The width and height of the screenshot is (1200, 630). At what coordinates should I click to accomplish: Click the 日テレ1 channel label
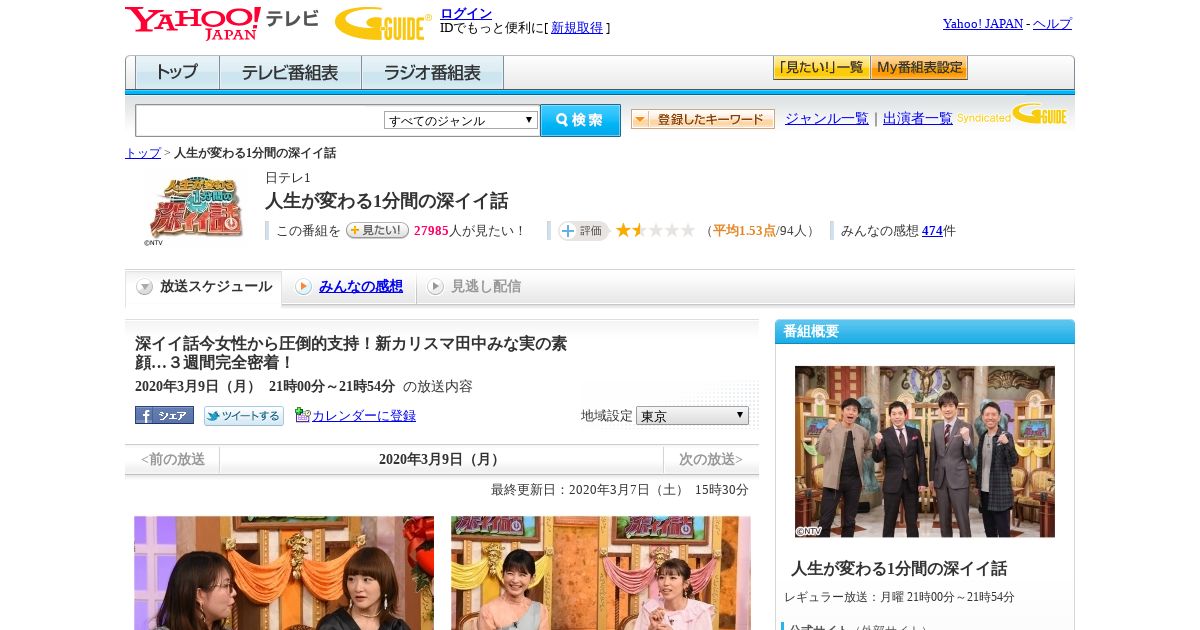pos(288,178)
